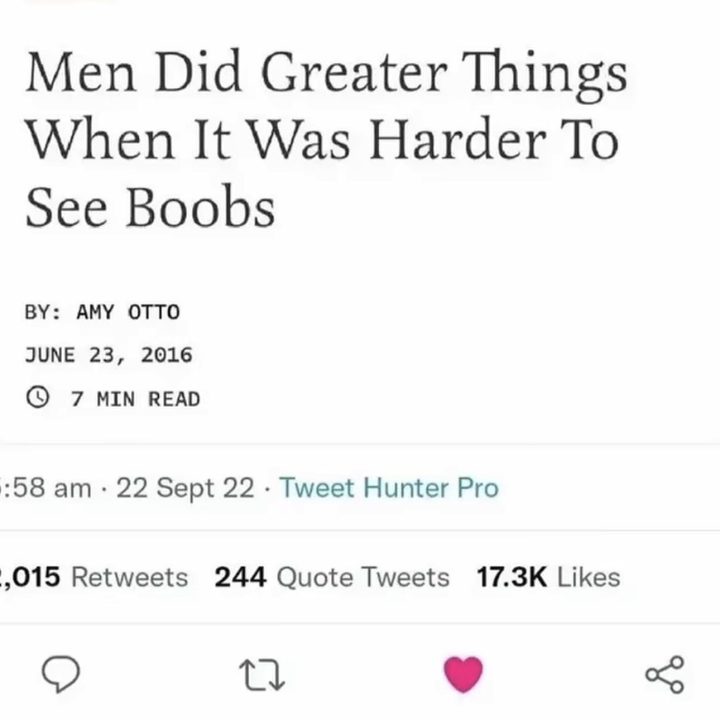Click author name AMY OTTO

pos(128,312)
